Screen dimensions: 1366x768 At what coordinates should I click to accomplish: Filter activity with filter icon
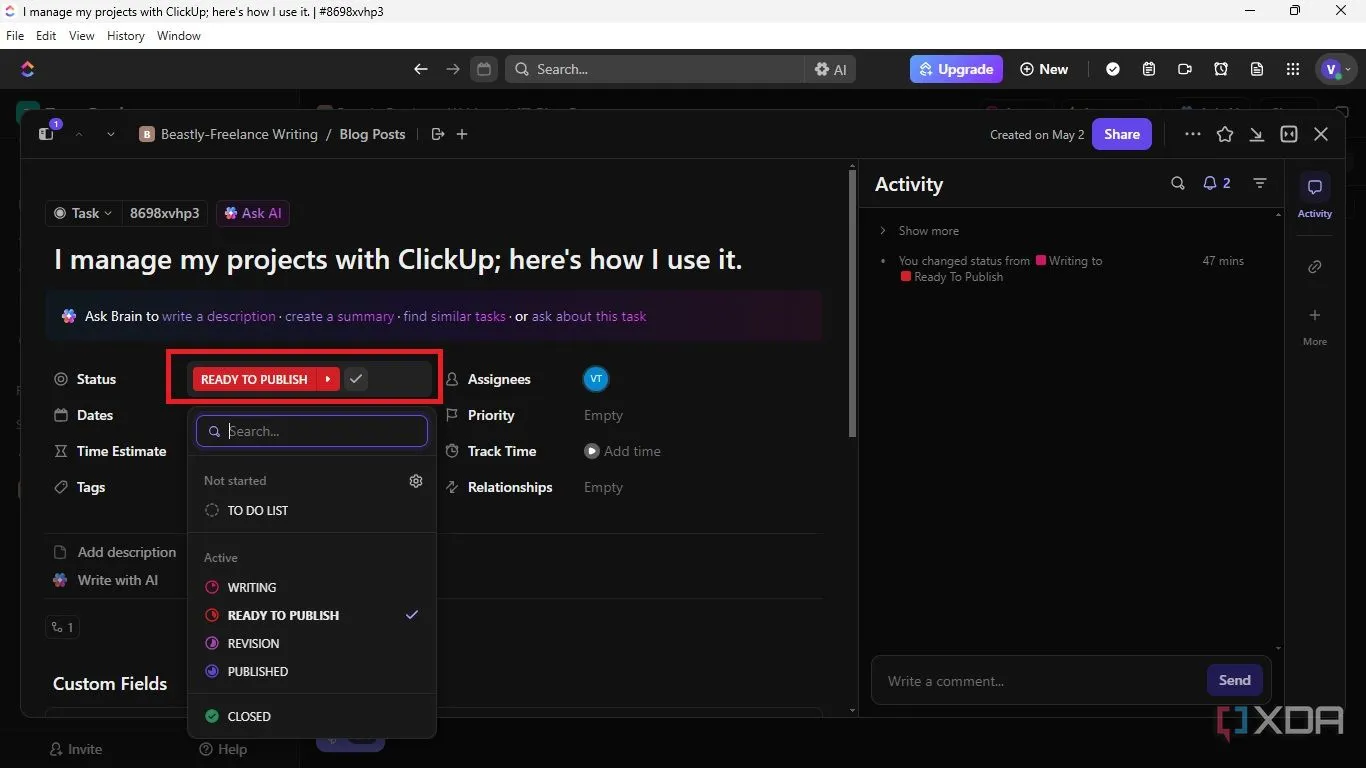(x=1260, y=183)
